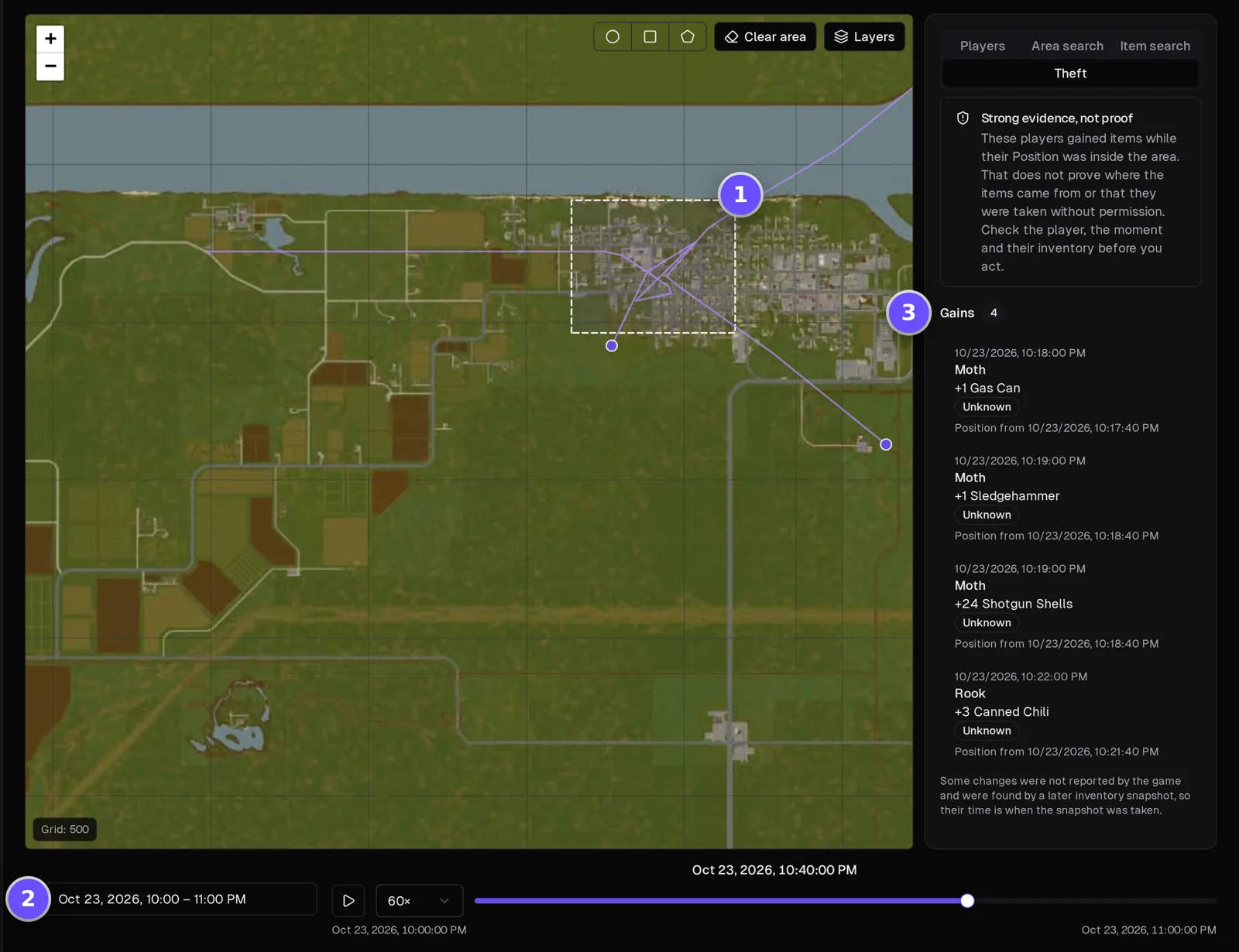Image resolution: width=1239 pixels, height=952 pixels.
Task: Open the Layers menu
Action: pyautogui.click(x=864, y=36)
